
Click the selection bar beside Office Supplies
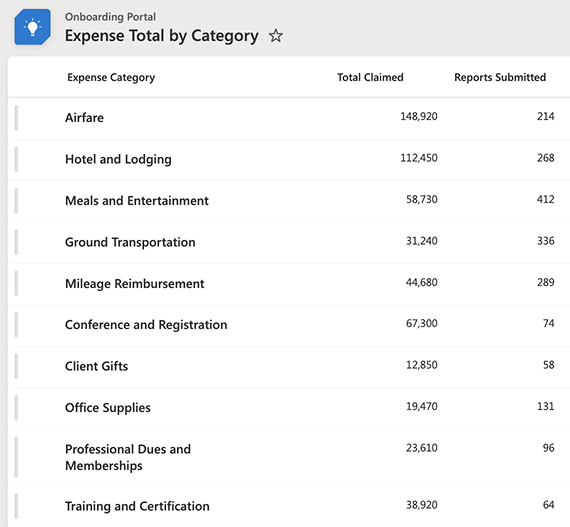click(x=16, y=407)
